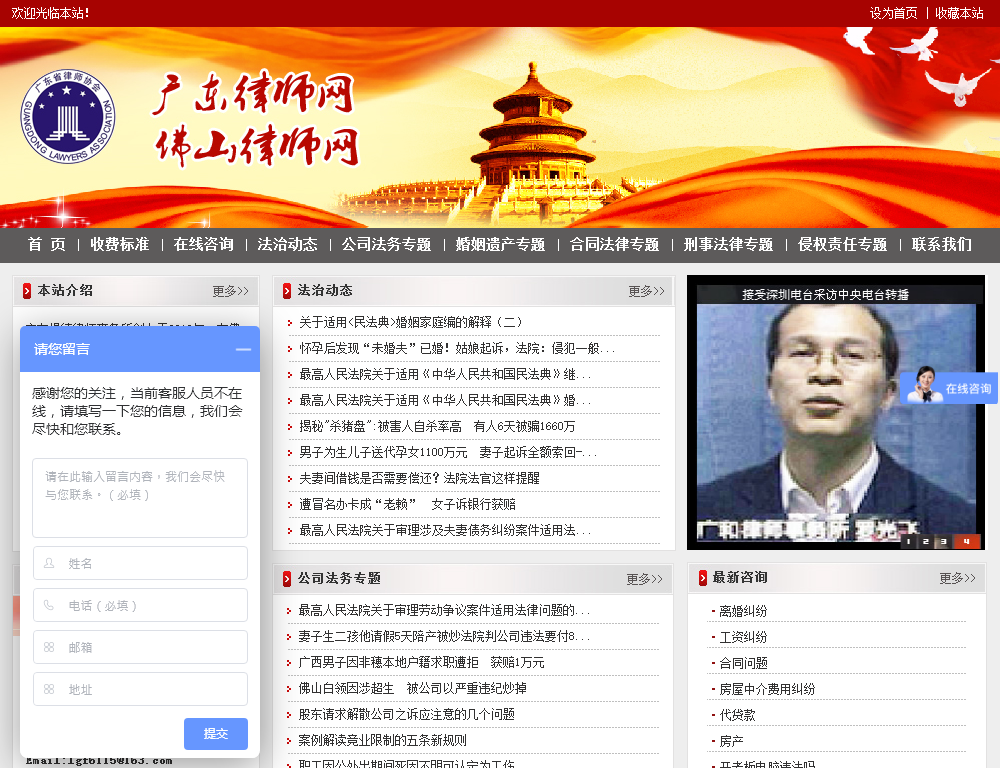Show slide 3 in the video carousel
The width and height of the screenshot is (1000, 768).
943,542
